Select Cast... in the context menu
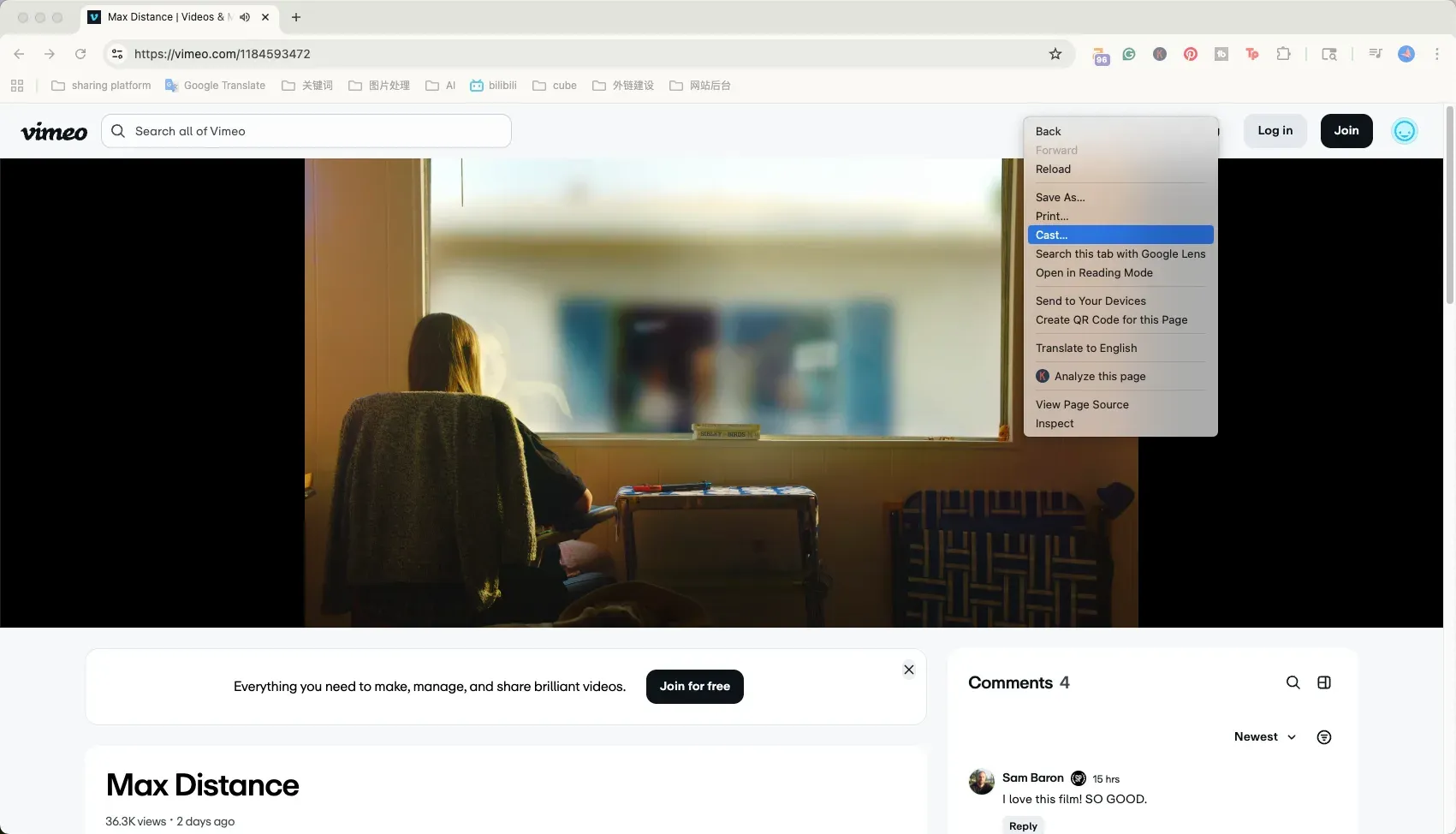 click(1120, 235)
